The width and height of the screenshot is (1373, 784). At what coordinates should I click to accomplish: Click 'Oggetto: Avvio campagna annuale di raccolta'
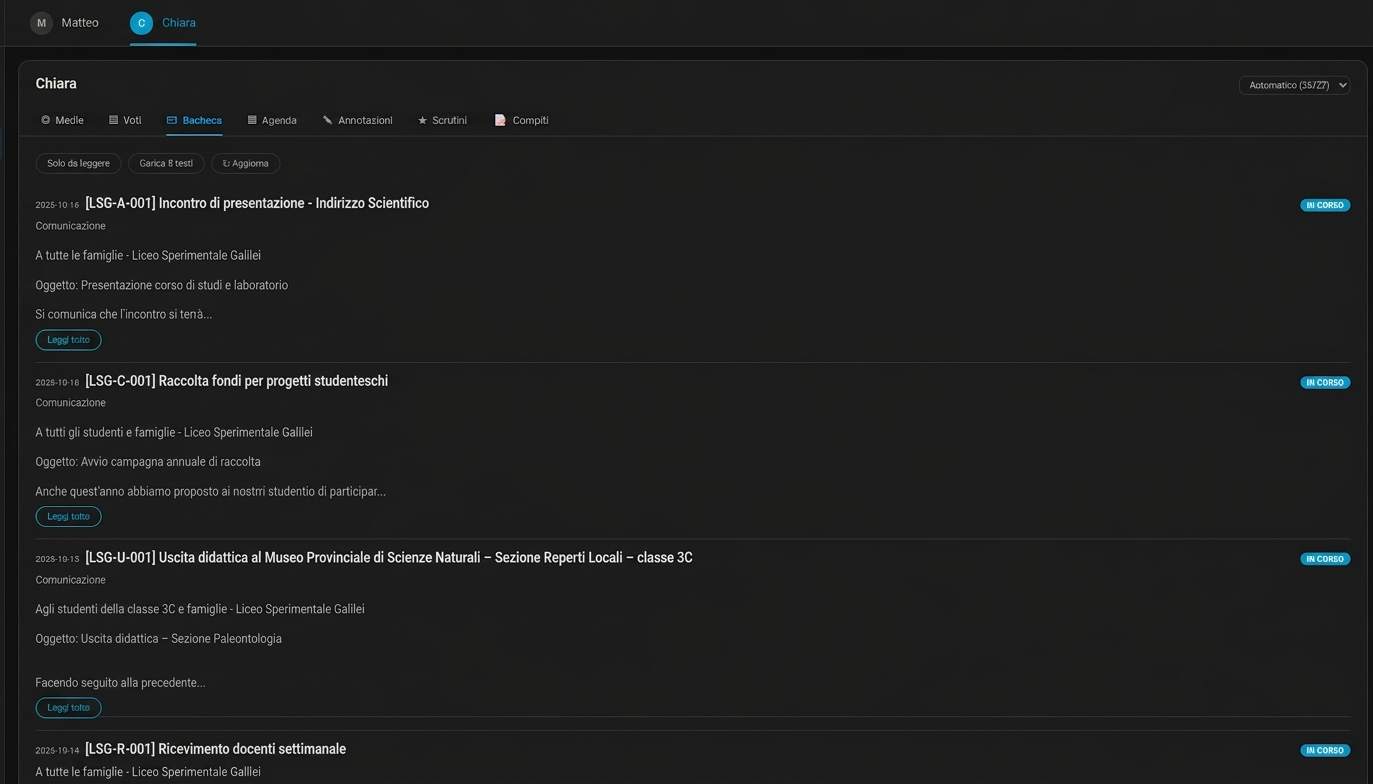pyautogui.click(x=148, y=462)
